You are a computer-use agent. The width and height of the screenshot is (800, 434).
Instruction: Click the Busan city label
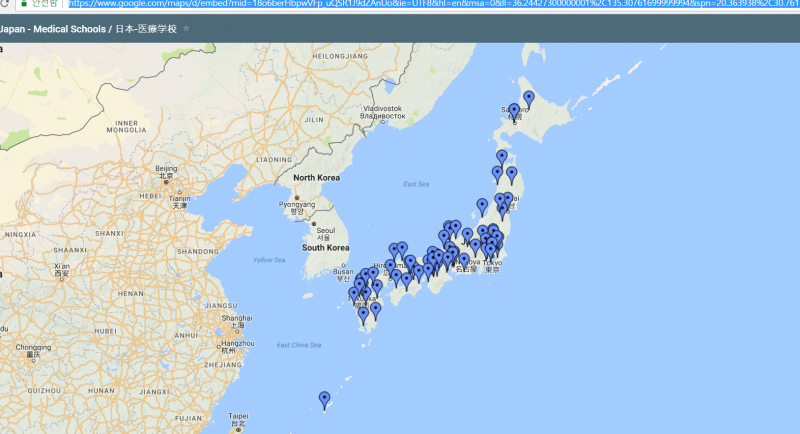coord(344,271)
